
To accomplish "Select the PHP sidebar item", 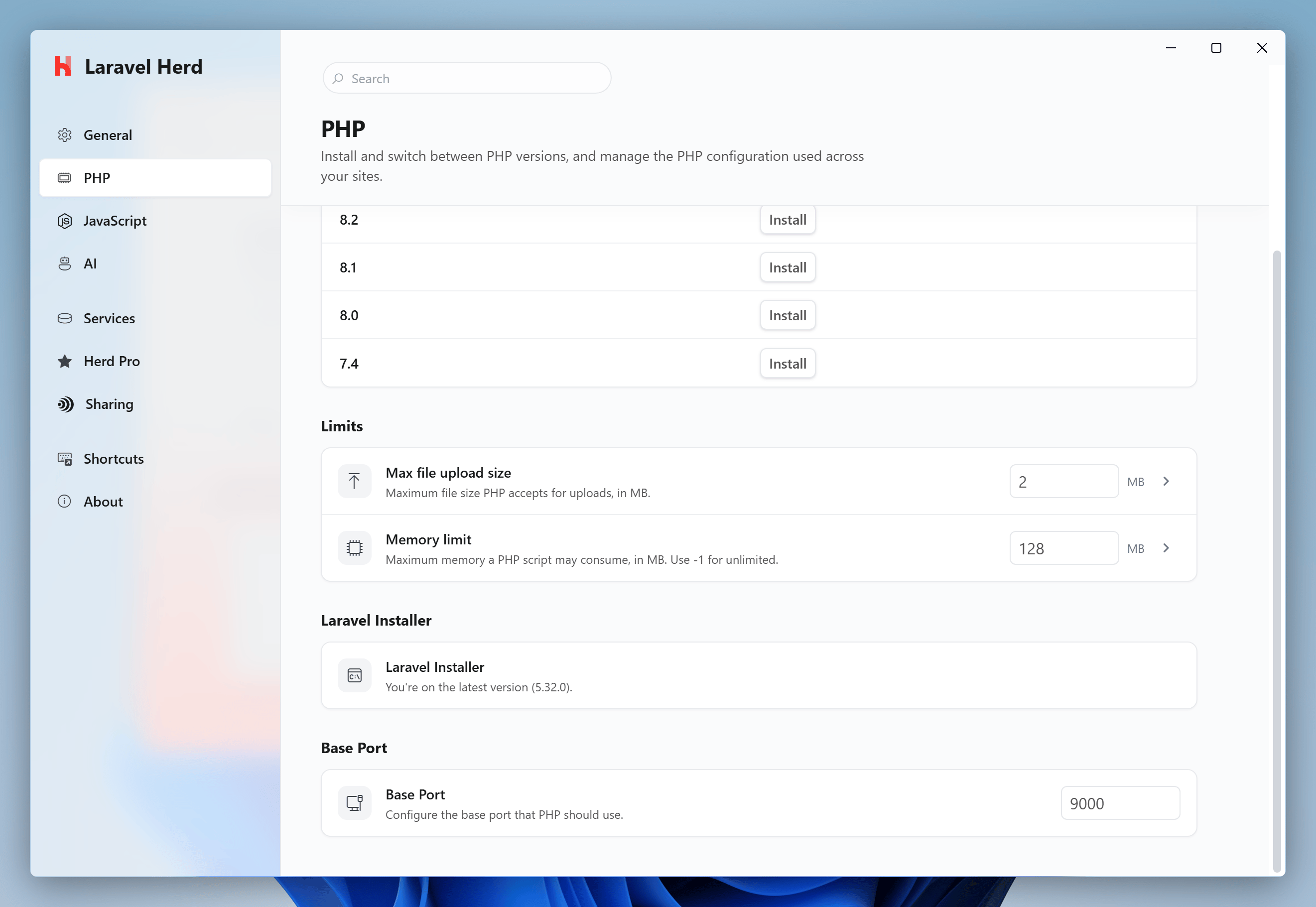I will [155, 178].
